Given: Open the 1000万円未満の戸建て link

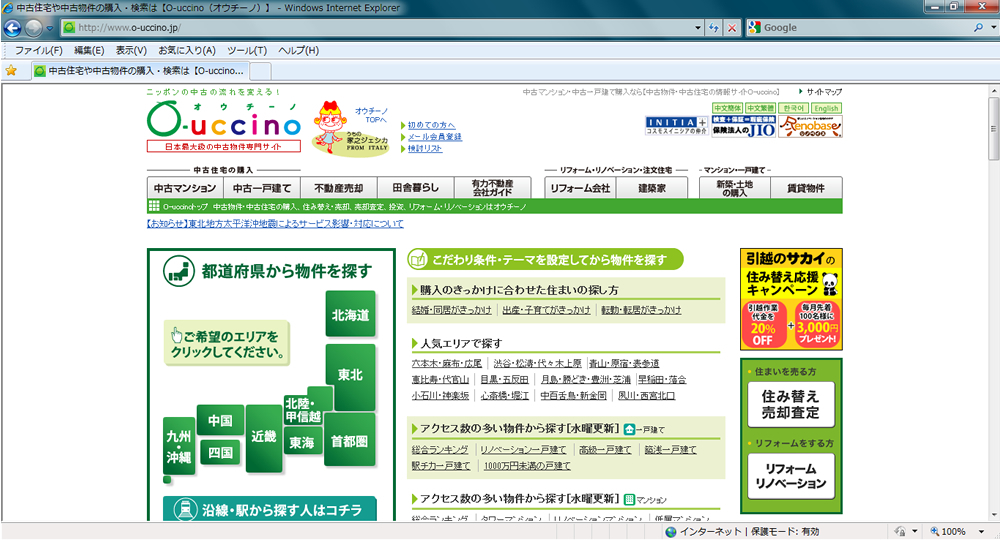Looking at the screenshot, I should pos(527,466).
